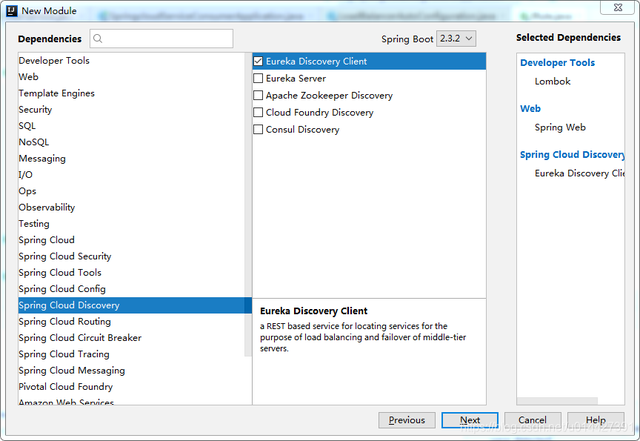Viewport: 640px width, 441px height.
Task: Click the Developer Tools heading in Selected Dependencies
Action: coord(557,63)
